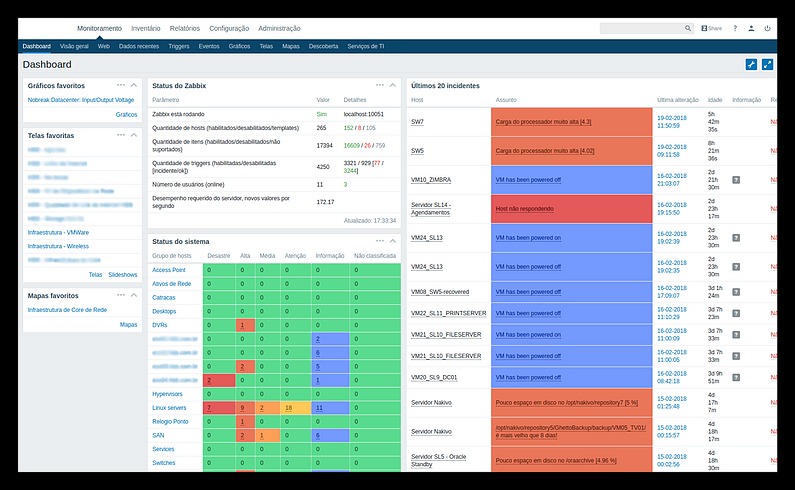This screenshot has height=490, width=795.
Task: Open the Inventário menu
Action: (146, 29)
